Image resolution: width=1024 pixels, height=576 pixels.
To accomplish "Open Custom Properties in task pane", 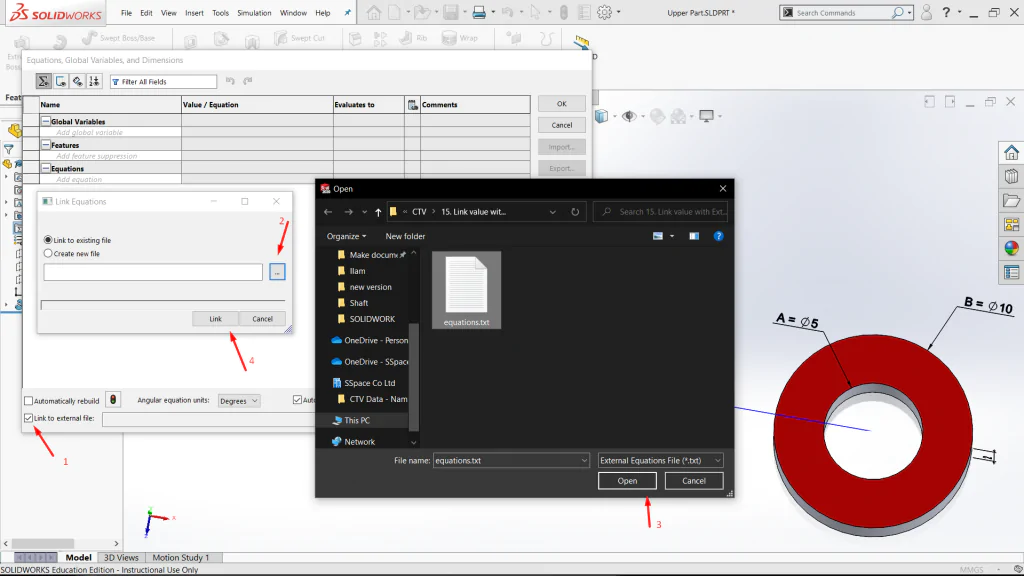I will (1012, 272).
